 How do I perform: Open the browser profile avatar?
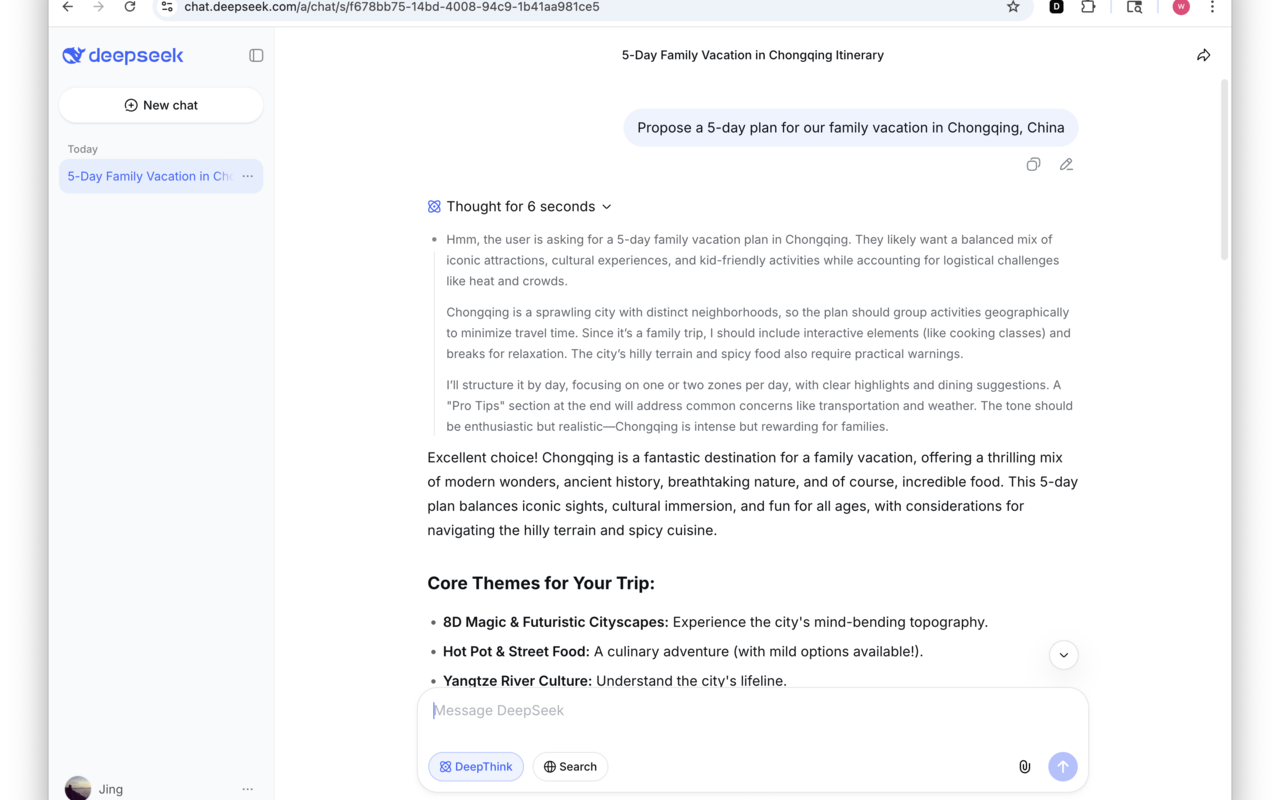click(1181, 7)
